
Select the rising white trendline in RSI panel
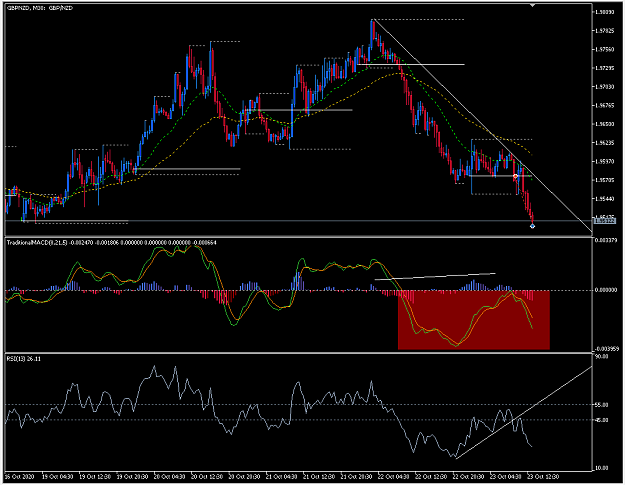click(524, 412)
